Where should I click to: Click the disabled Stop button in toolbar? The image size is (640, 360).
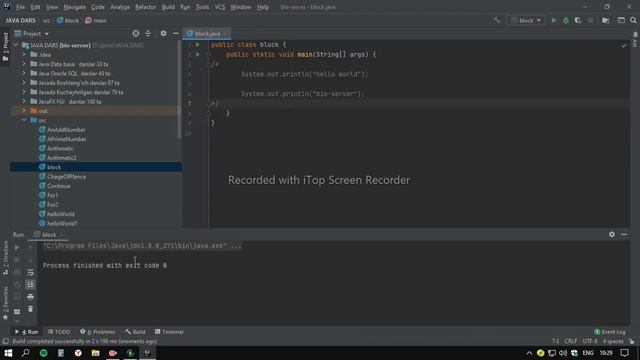(x=591, y=20)
